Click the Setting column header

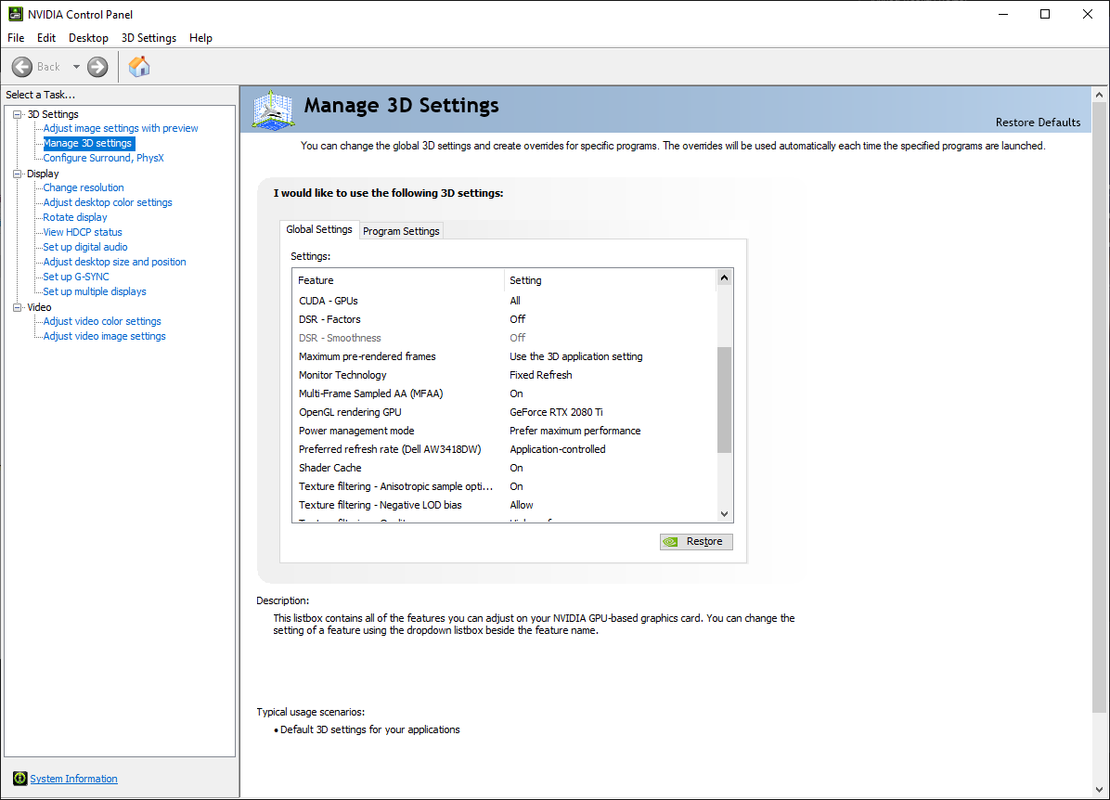tap(610, 280)
